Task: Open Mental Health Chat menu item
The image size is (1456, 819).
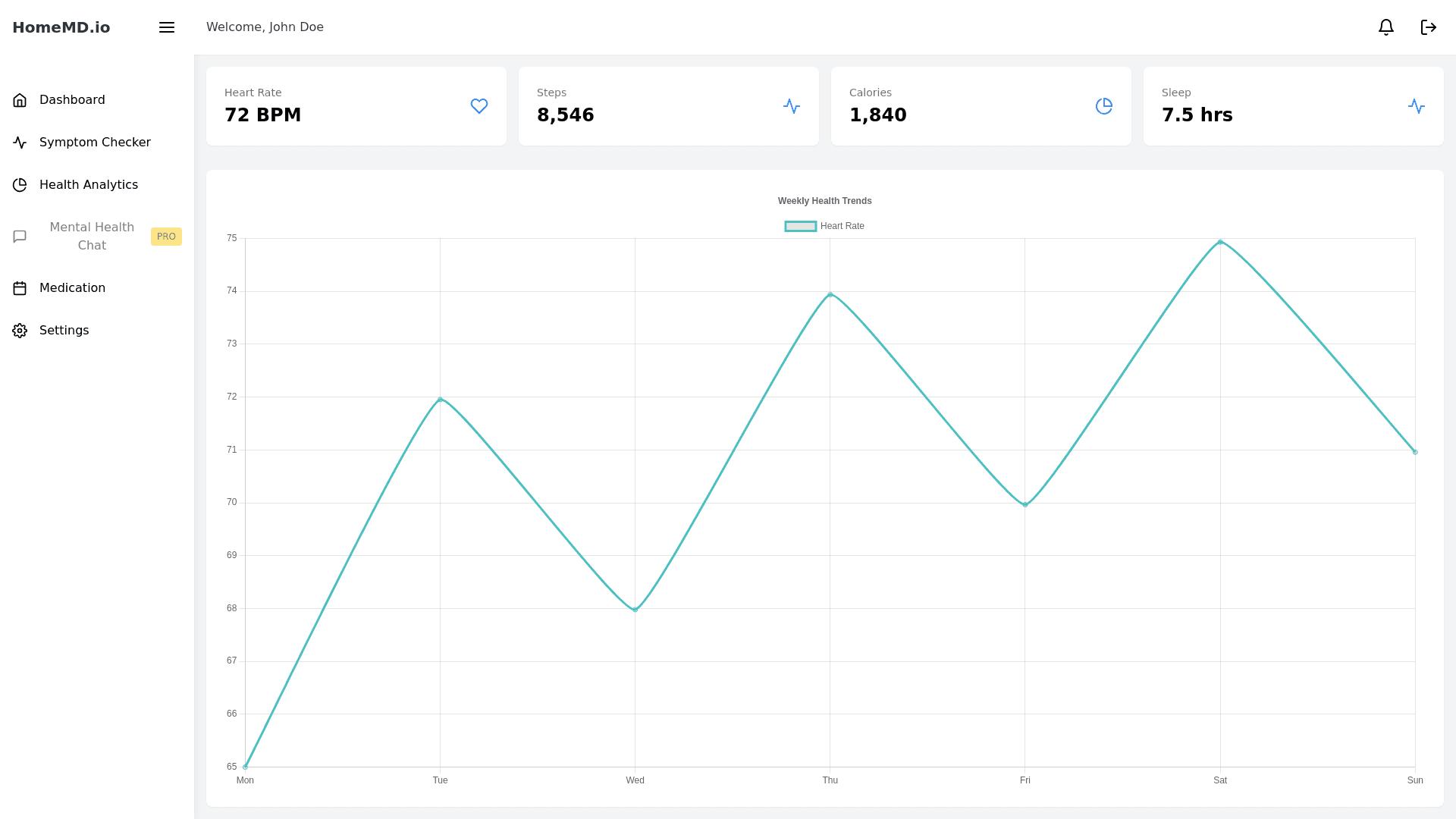Action: [x=91, y=237]
